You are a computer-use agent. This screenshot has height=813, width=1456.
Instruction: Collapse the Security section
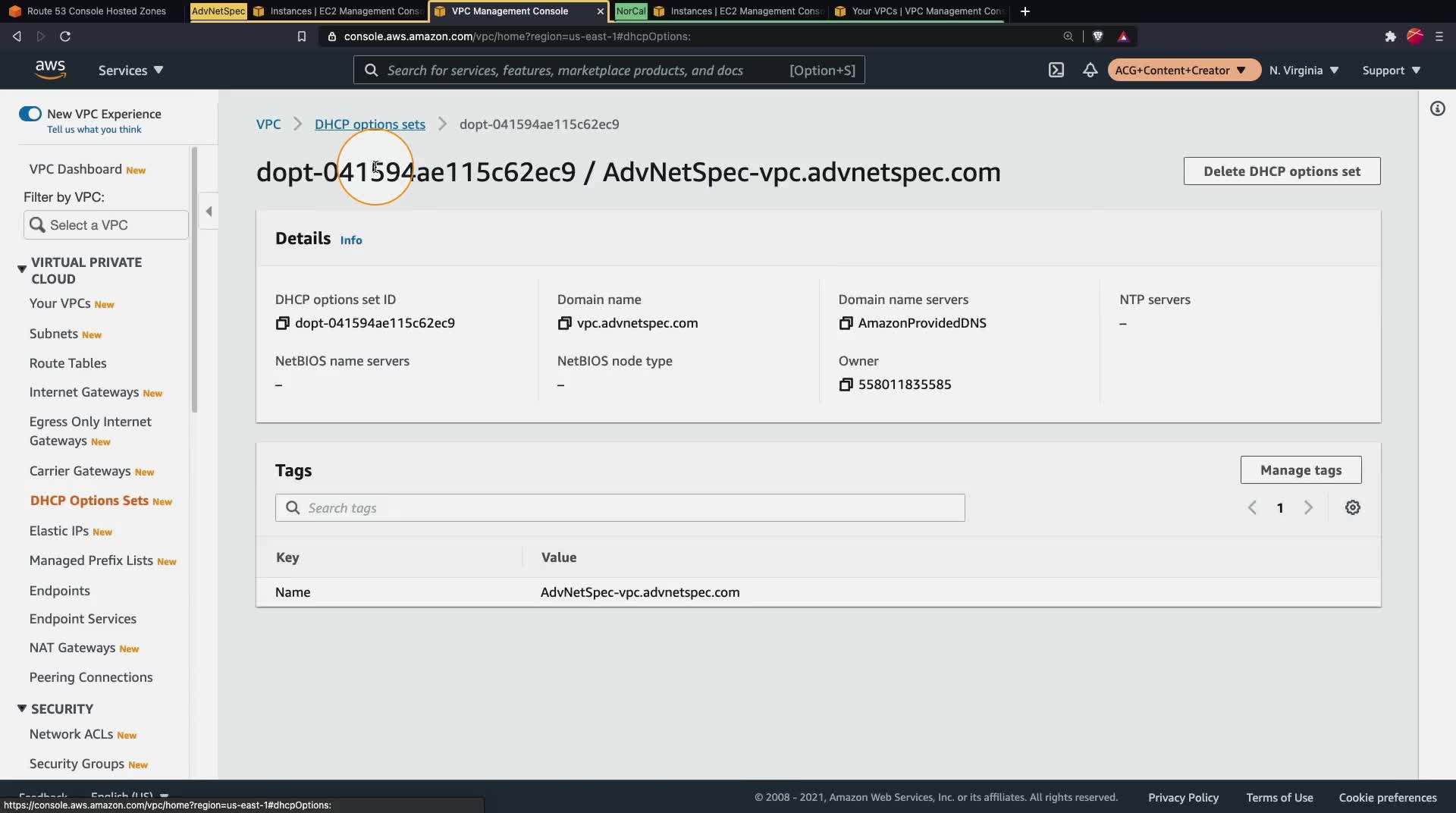pyautogui.click(x=22, y=708)
